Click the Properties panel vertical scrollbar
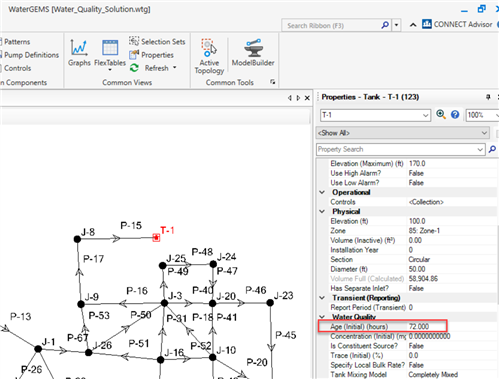This screenshot has height=379, width=499. [497, 265]
